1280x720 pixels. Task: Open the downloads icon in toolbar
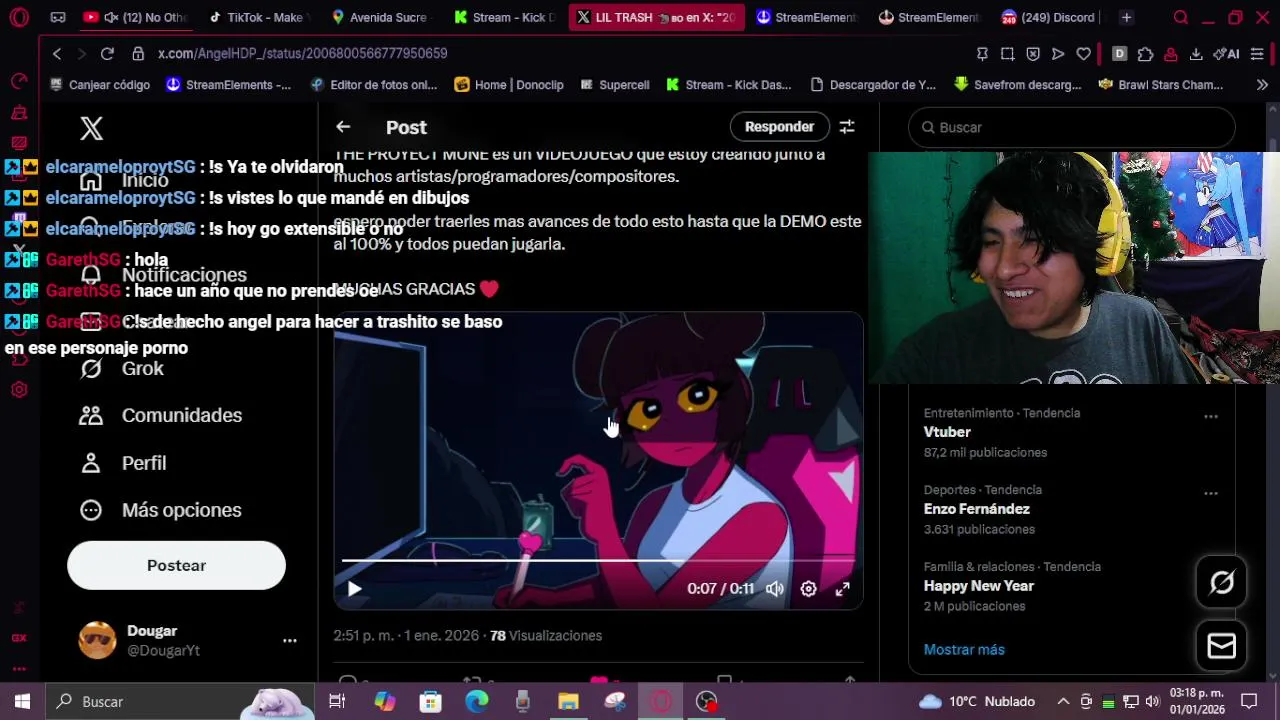[x=1195, y=53]
